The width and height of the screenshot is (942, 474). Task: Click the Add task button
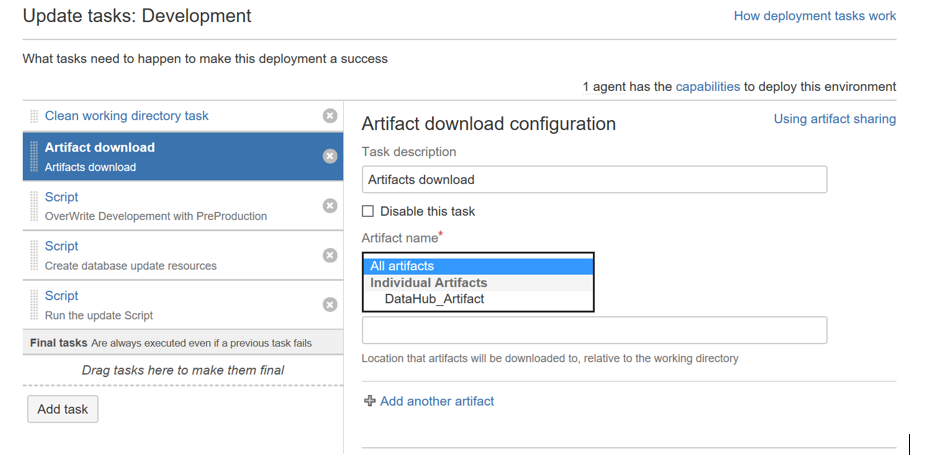click(62, 409)
